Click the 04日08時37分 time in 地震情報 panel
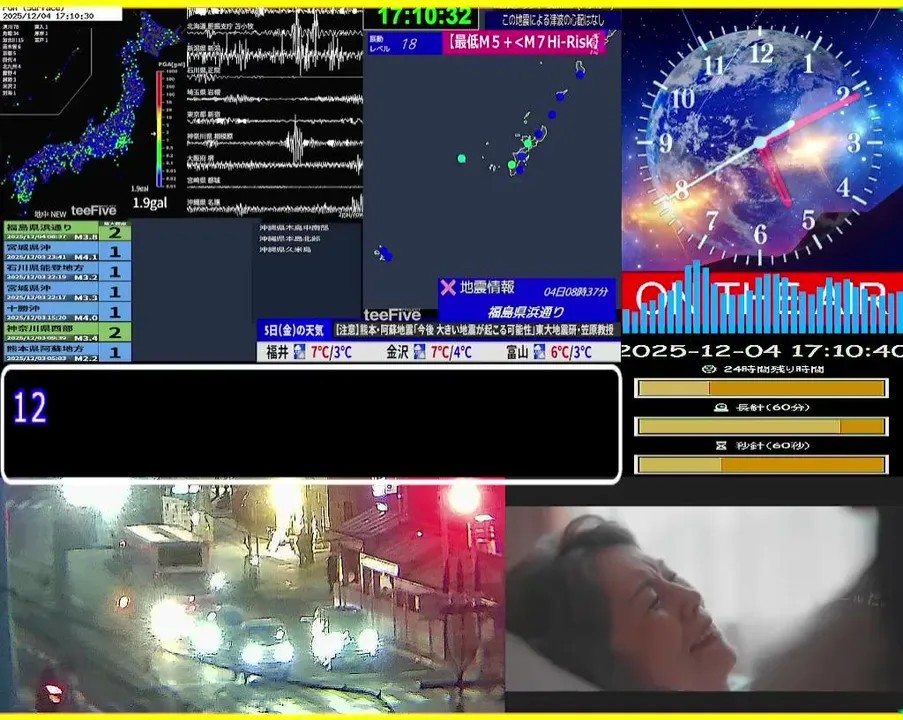This screenshot has width=903, height=720. coord(575,291)
